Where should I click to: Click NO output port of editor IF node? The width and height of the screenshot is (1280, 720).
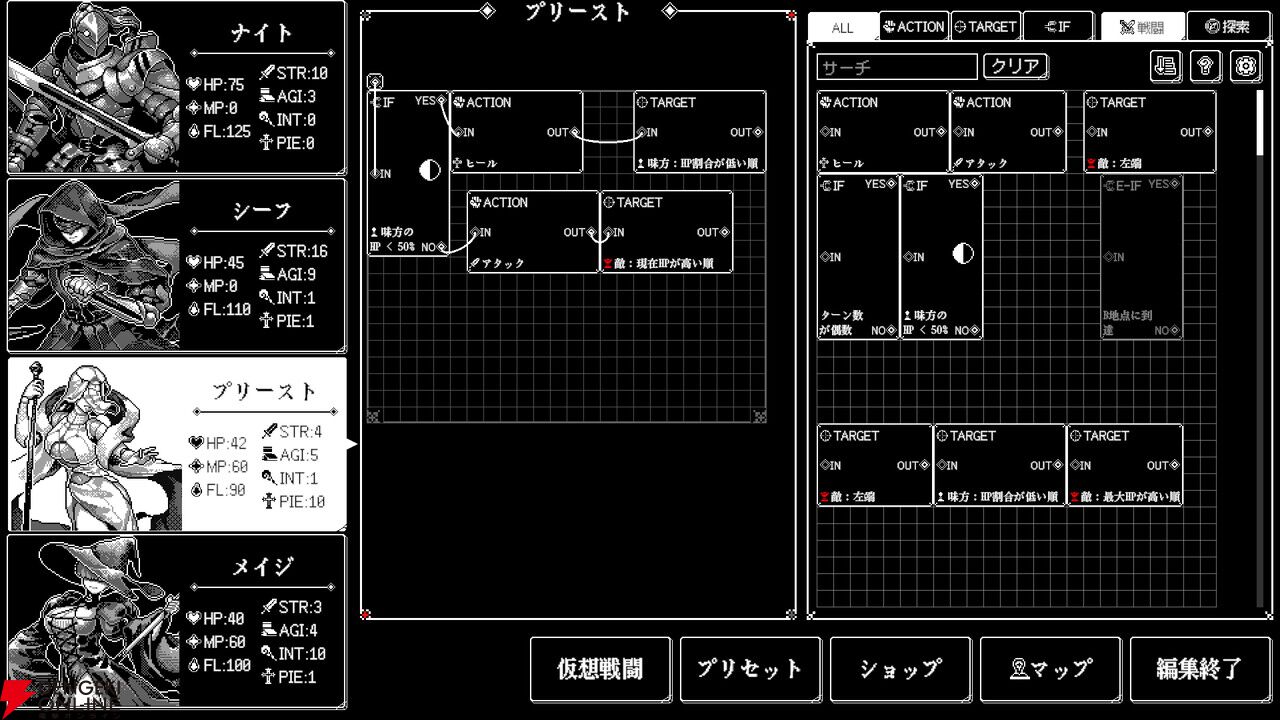click(441, 246)
